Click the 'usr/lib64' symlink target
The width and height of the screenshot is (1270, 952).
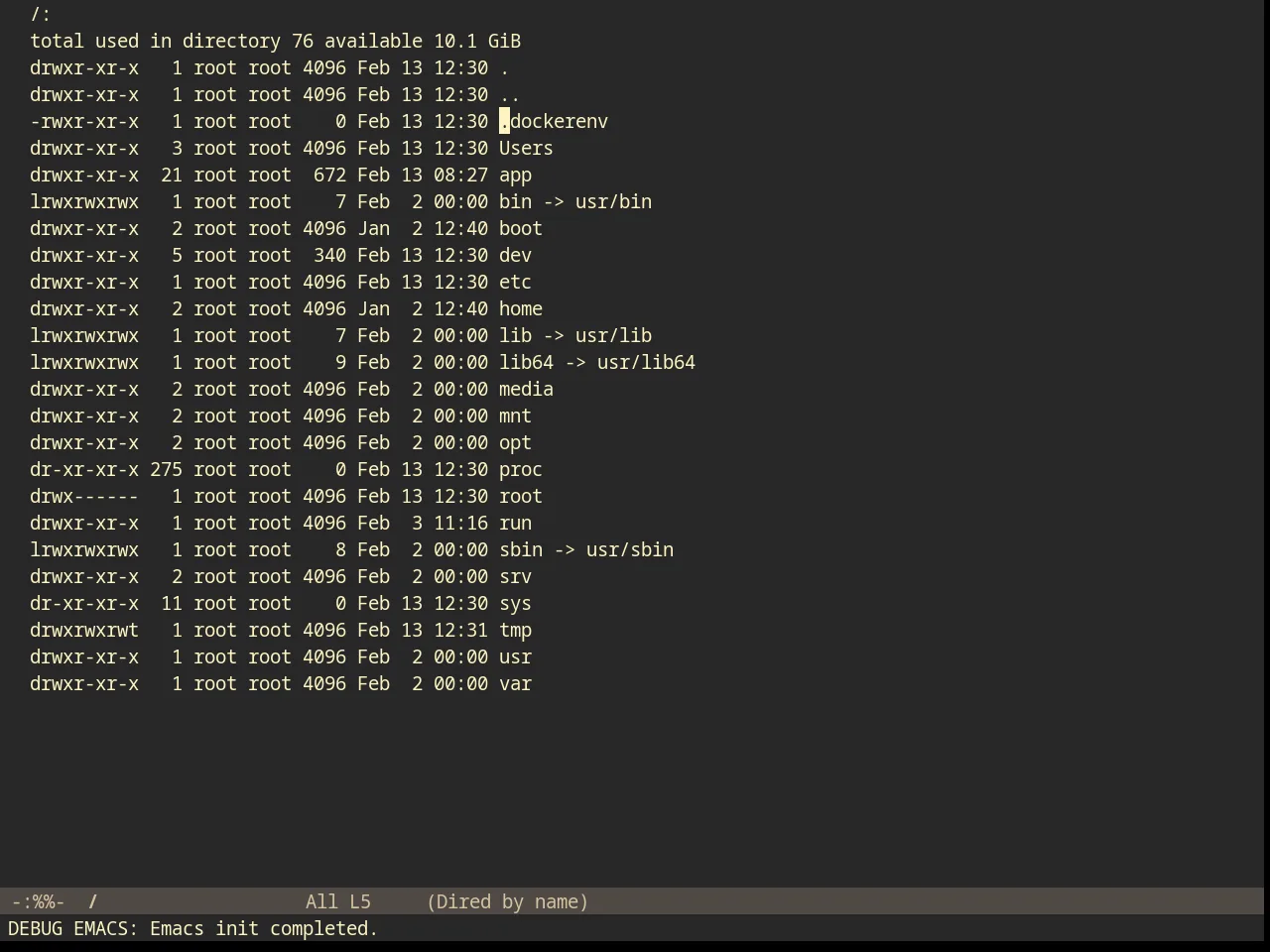pos(646,363)
